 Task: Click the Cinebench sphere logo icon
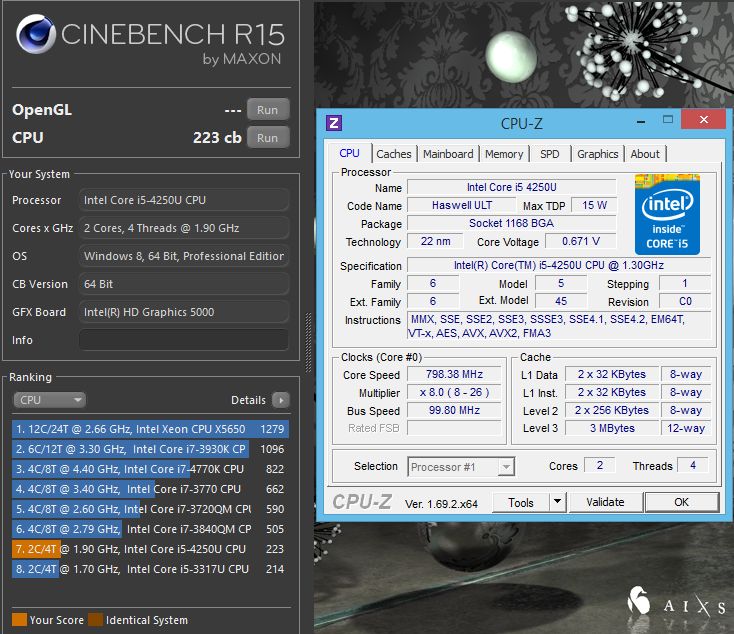click(36, 34)
